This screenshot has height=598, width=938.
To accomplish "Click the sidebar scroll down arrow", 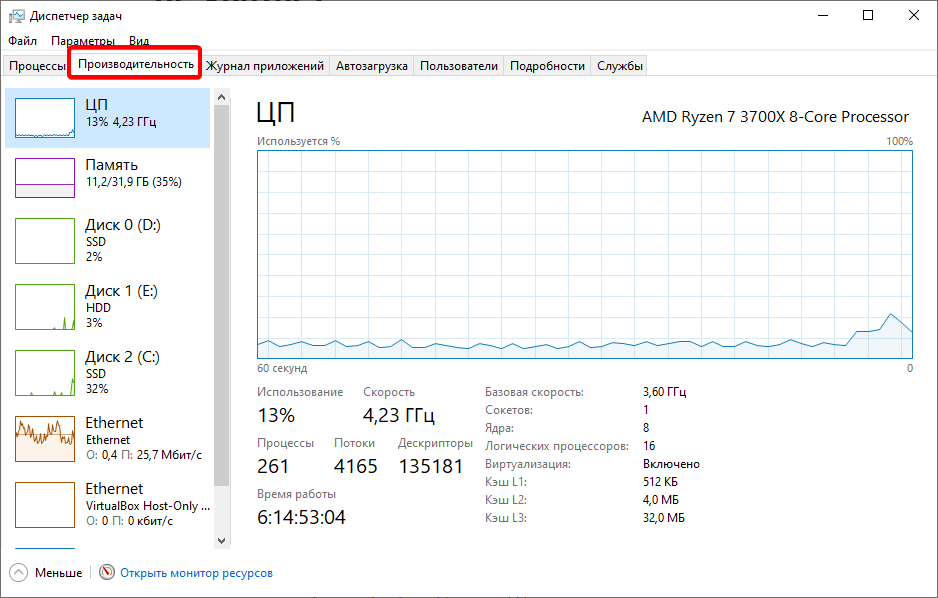I will tap(221, 541).
